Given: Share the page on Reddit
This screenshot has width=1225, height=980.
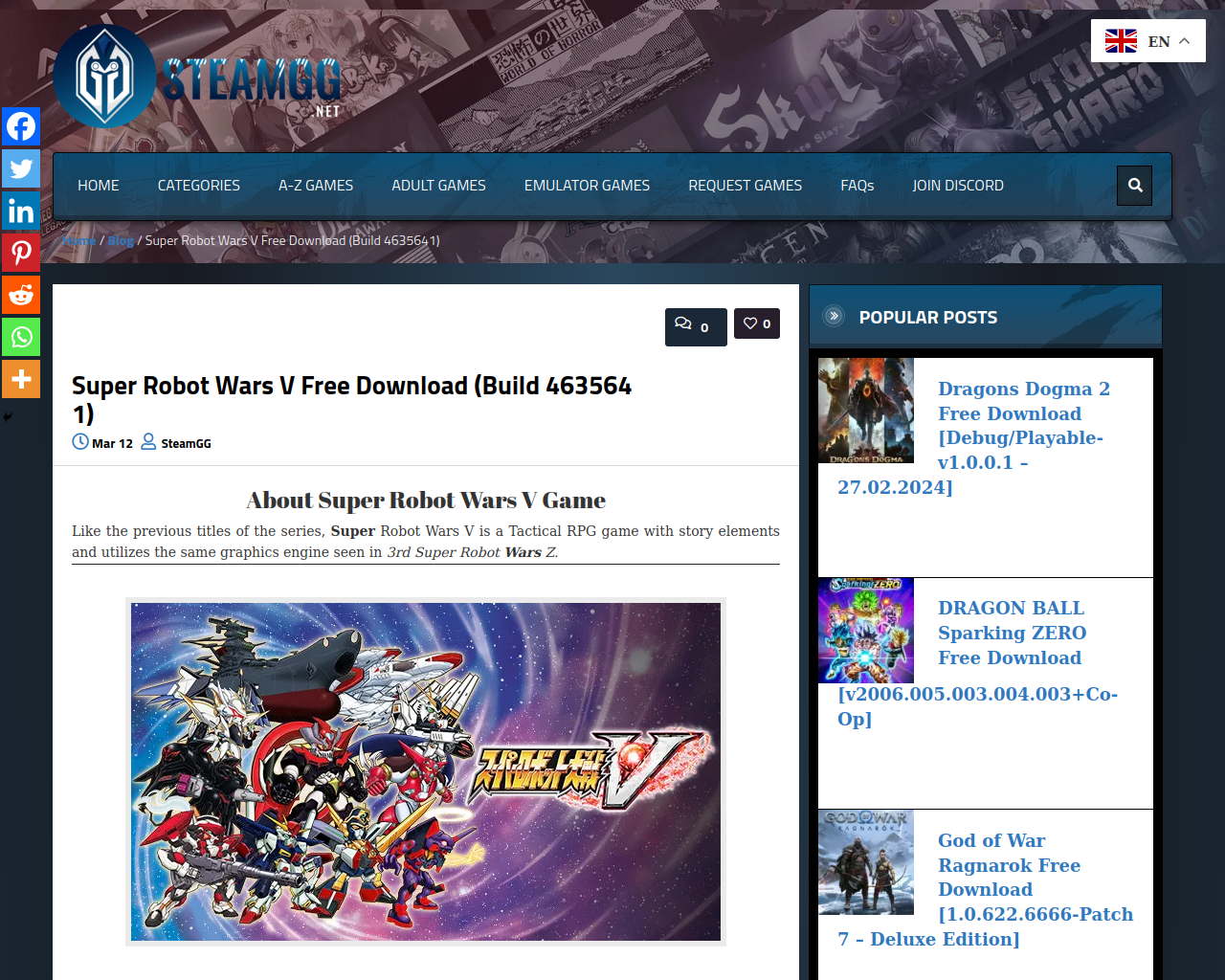Looking at the screenshot, I should (20, 295).
